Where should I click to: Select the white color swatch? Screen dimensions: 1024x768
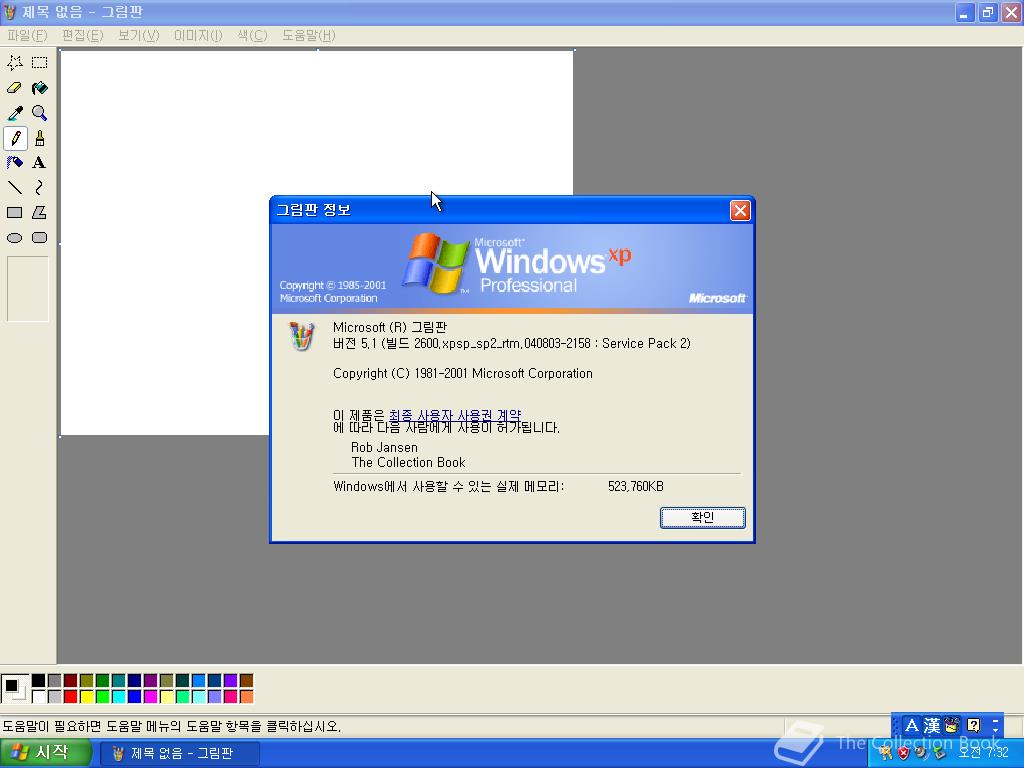point(39,697)
